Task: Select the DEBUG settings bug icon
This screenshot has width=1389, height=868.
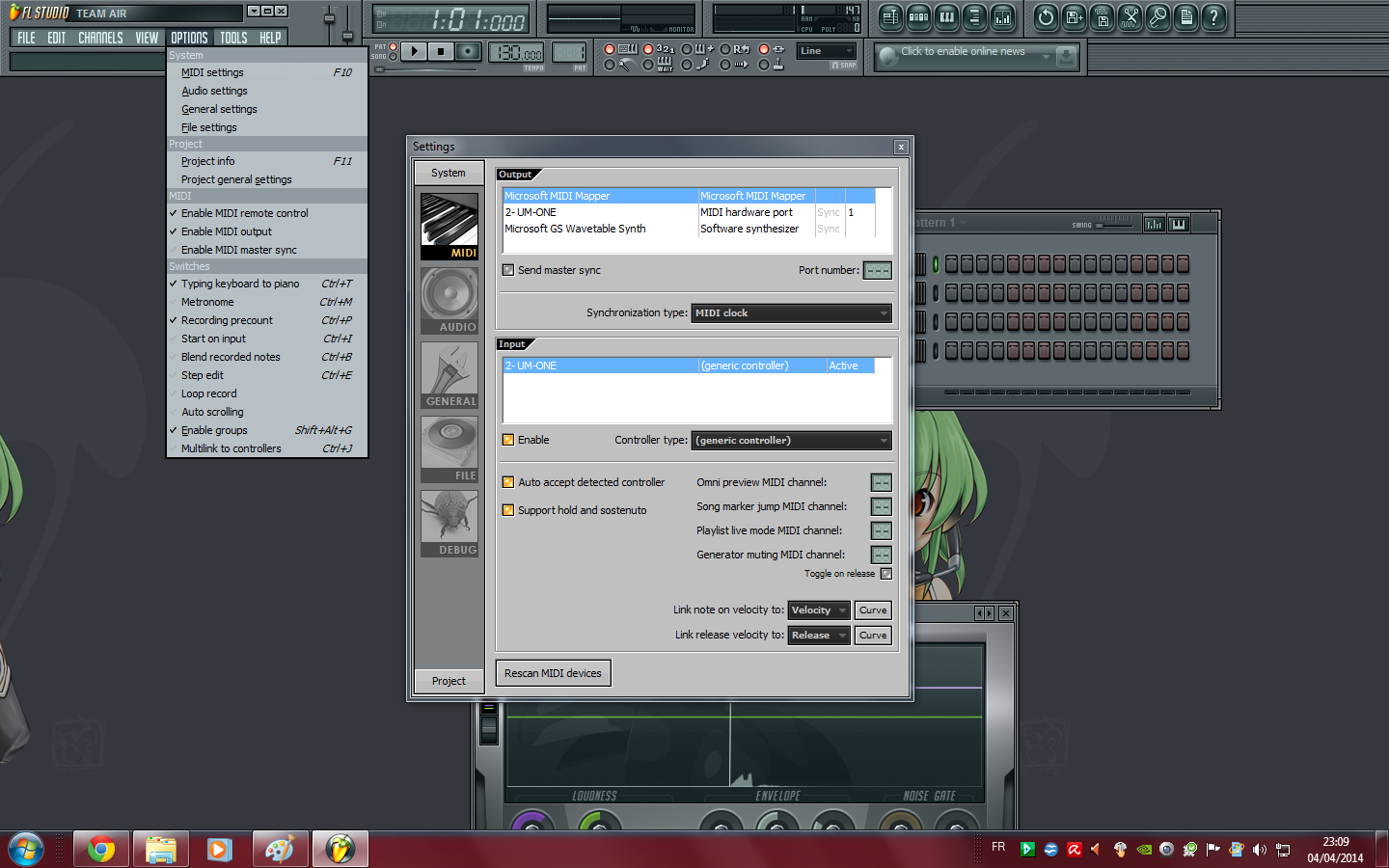Action: pos(449,523)
